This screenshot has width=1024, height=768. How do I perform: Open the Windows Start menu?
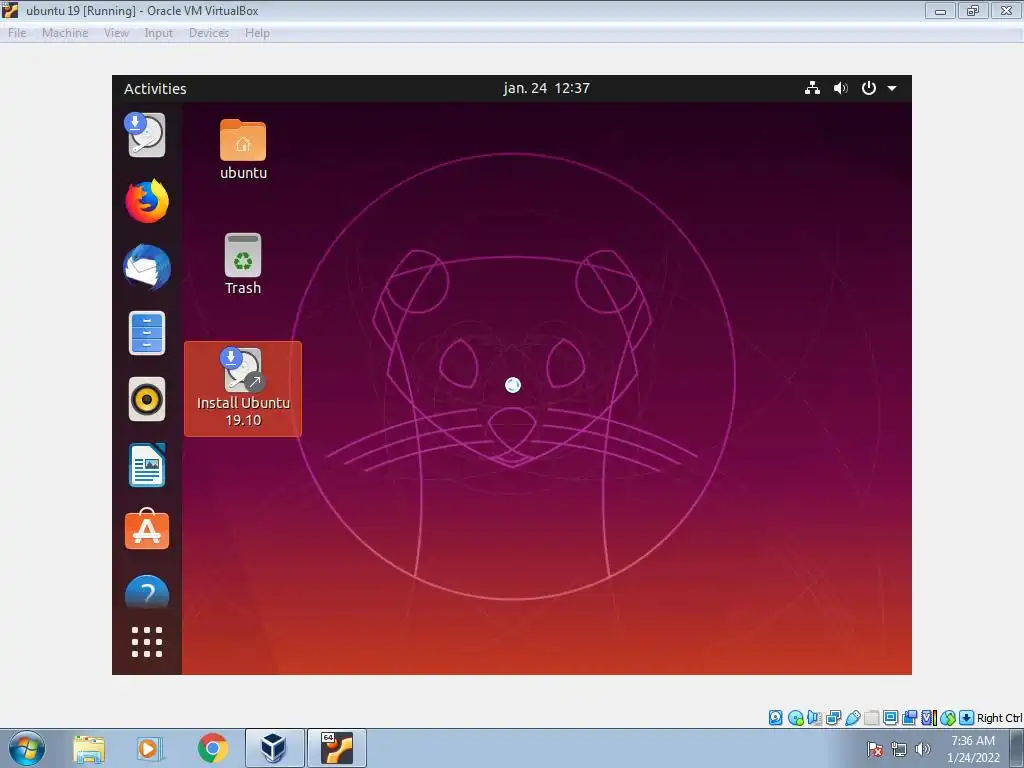(x=27, y=748)
